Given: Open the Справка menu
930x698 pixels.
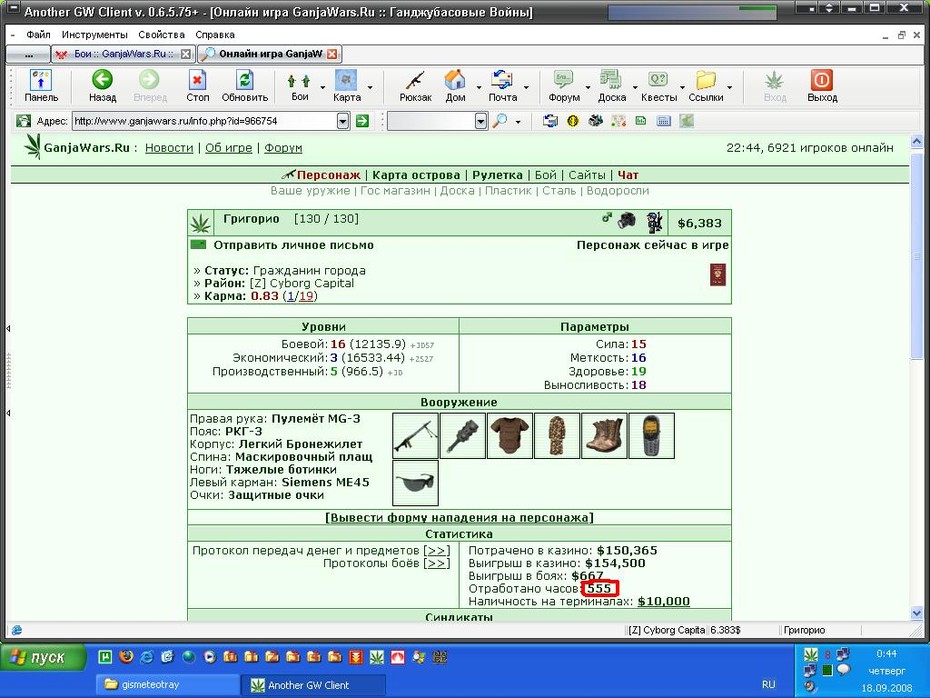Looking at the screenshot, I should coord(215,35).
